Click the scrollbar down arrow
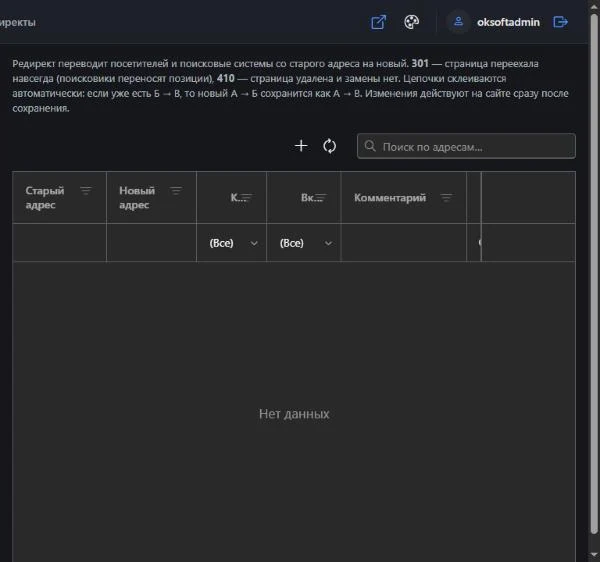 point(594,555)
